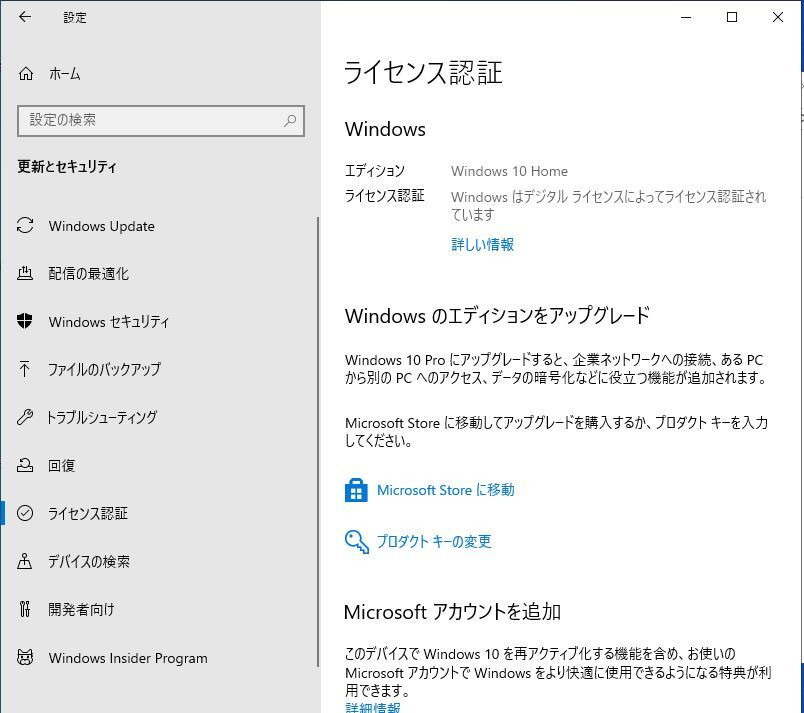Click プロダクト キーの変更 link
This screenshot has height=713, width=804.
pyautogui.click(x=434, y=541)
